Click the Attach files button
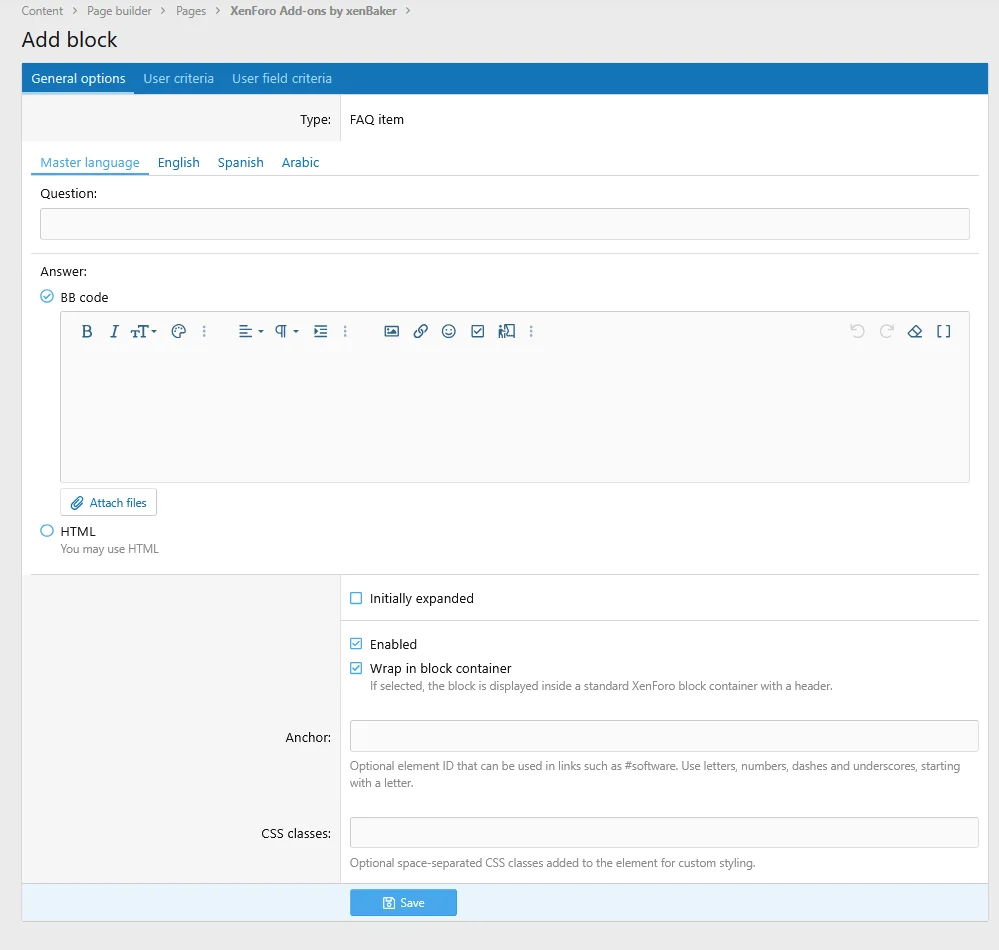 pyautogui.click(x=108, y=503)
